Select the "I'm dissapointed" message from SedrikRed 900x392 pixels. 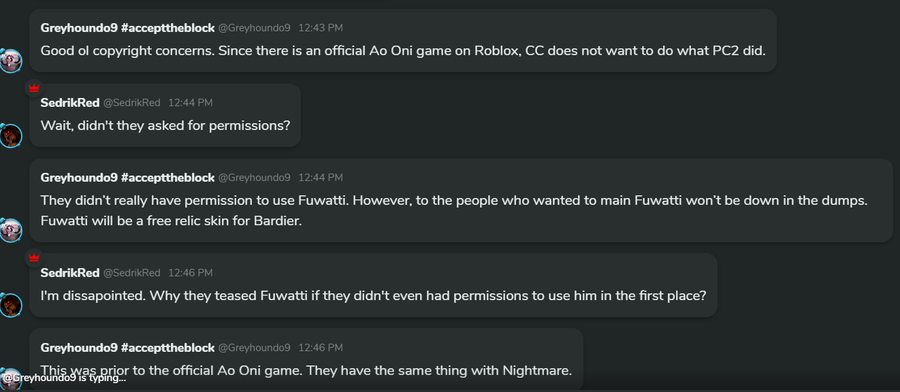[373, 285]
